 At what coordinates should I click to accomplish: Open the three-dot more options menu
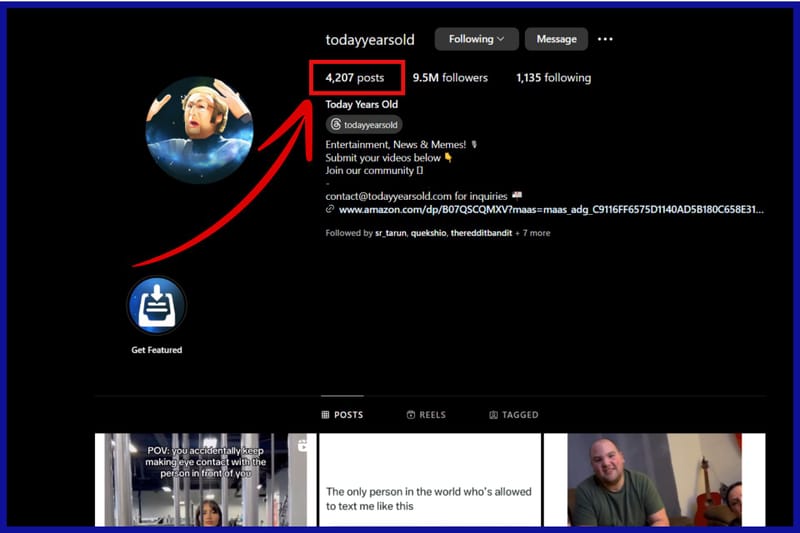click(x=605, y=39)
